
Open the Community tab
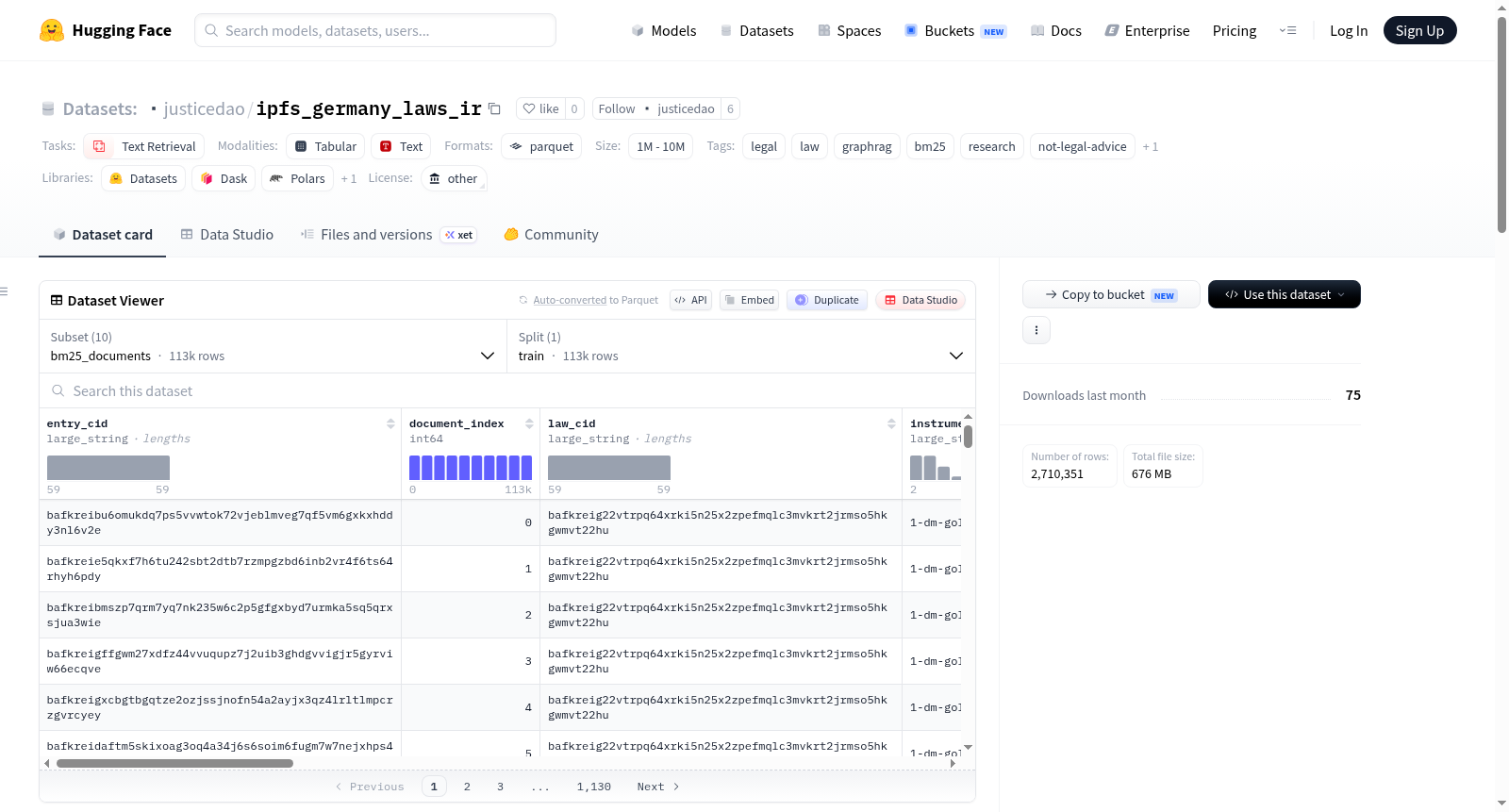[551, 235]
